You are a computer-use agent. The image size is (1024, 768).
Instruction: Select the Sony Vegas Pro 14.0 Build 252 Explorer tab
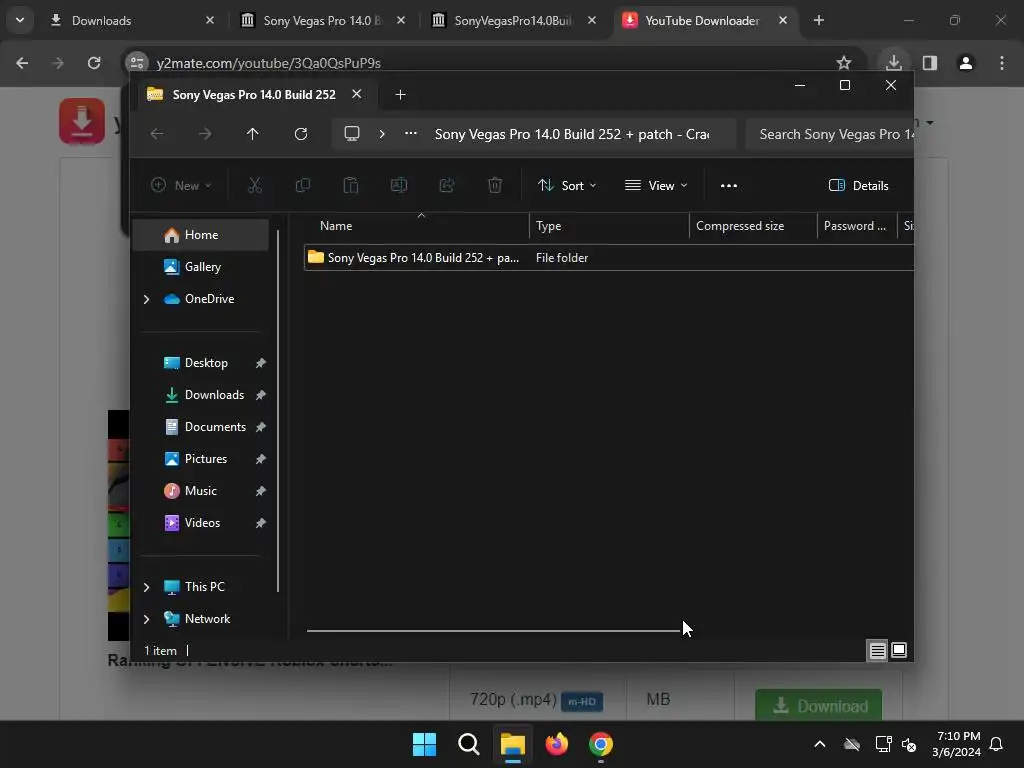(x=253, y=95)
